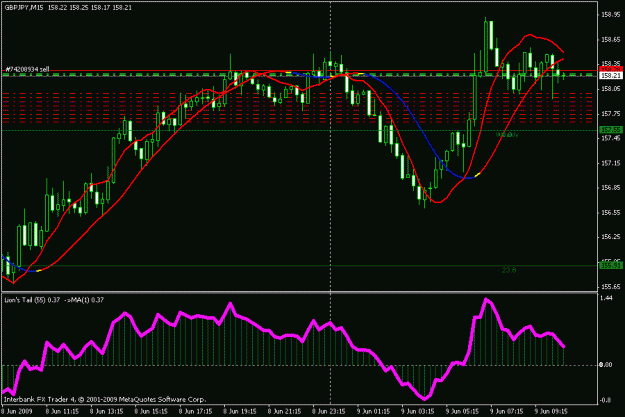The image size is (625, 417).
Task: Click the 8 Jun 13:15 time label
Action: point(106,411)
